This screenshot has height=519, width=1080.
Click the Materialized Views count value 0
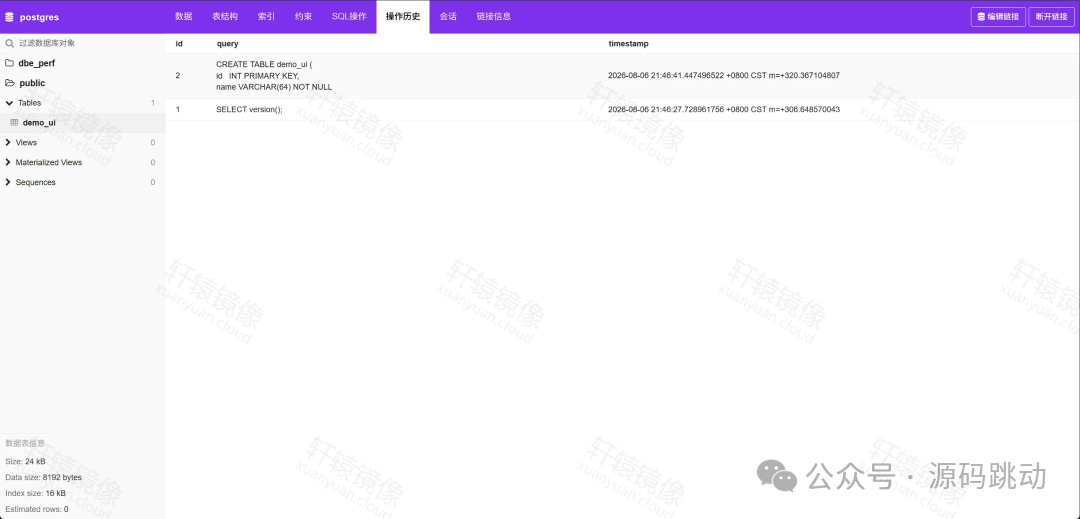tap(153, 162)
